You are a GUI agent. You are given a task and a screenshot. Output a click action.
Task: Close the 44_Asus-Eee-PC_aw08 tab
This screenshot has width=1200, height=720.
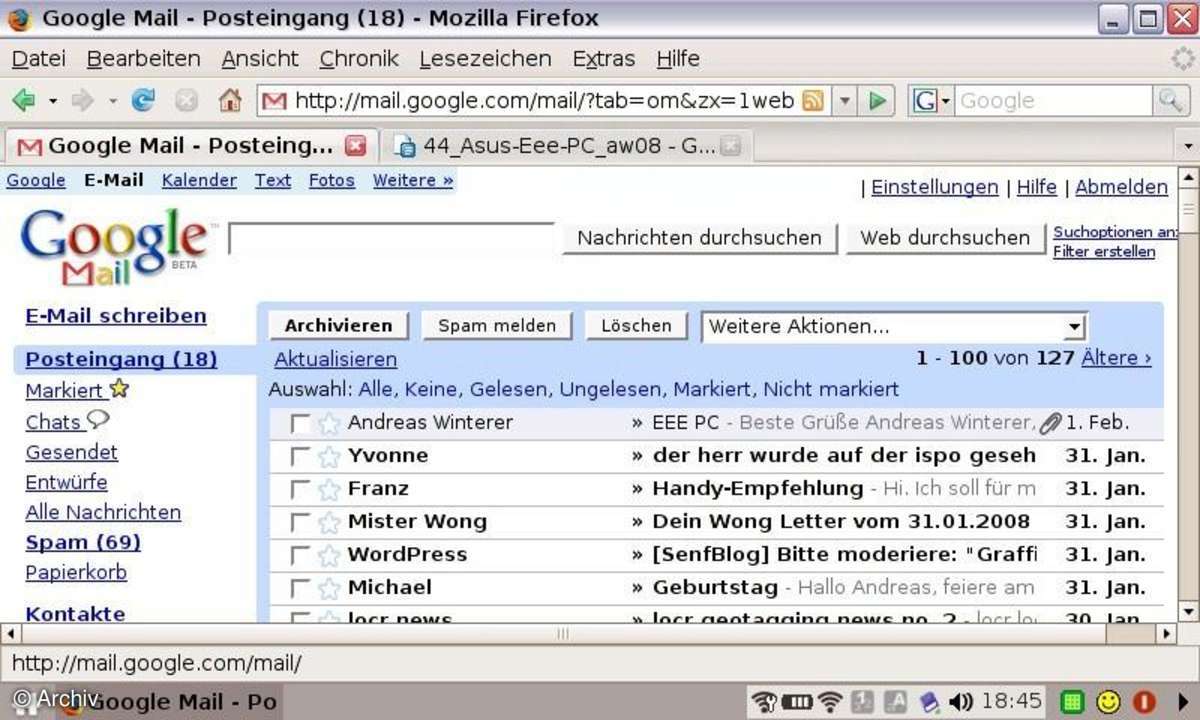[x=731, y=146]
